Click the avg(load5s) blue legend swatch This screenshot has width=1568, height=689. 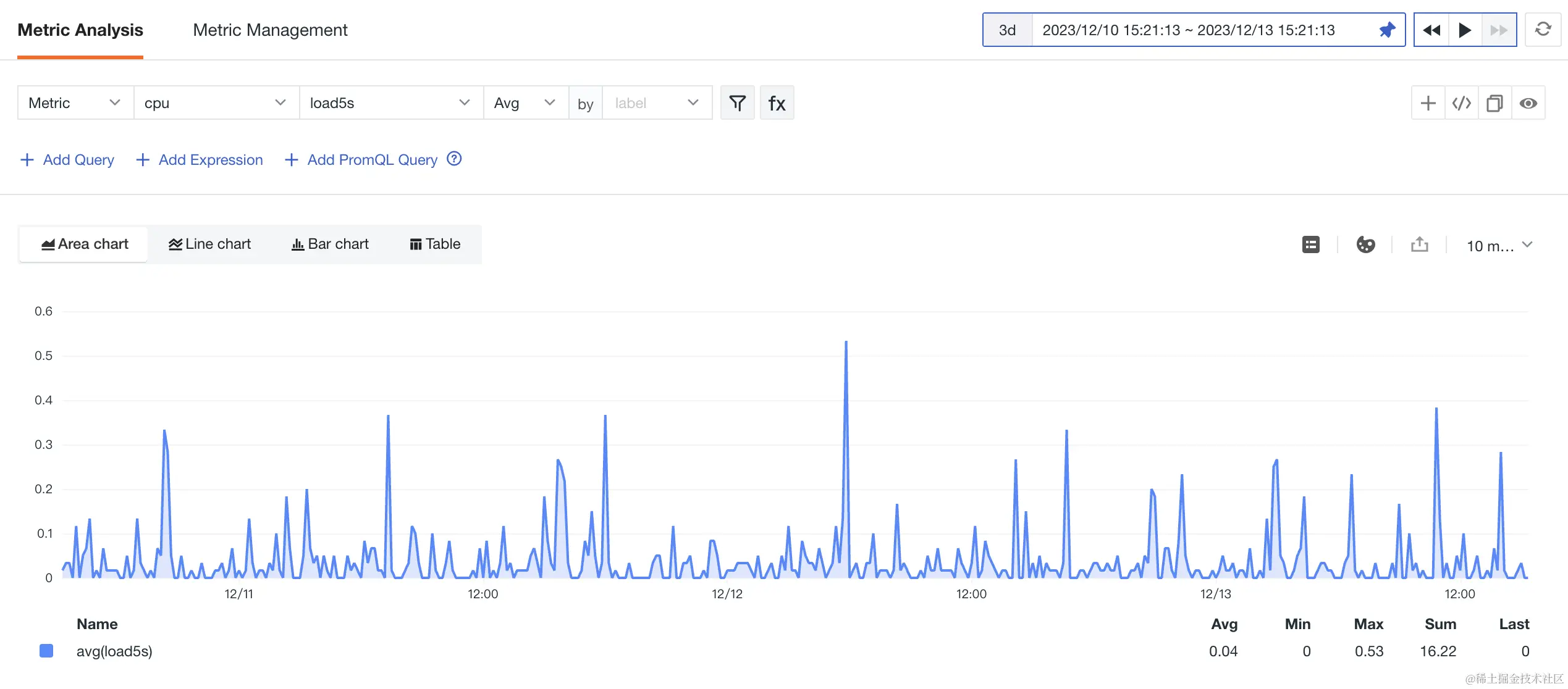(46, 651)
